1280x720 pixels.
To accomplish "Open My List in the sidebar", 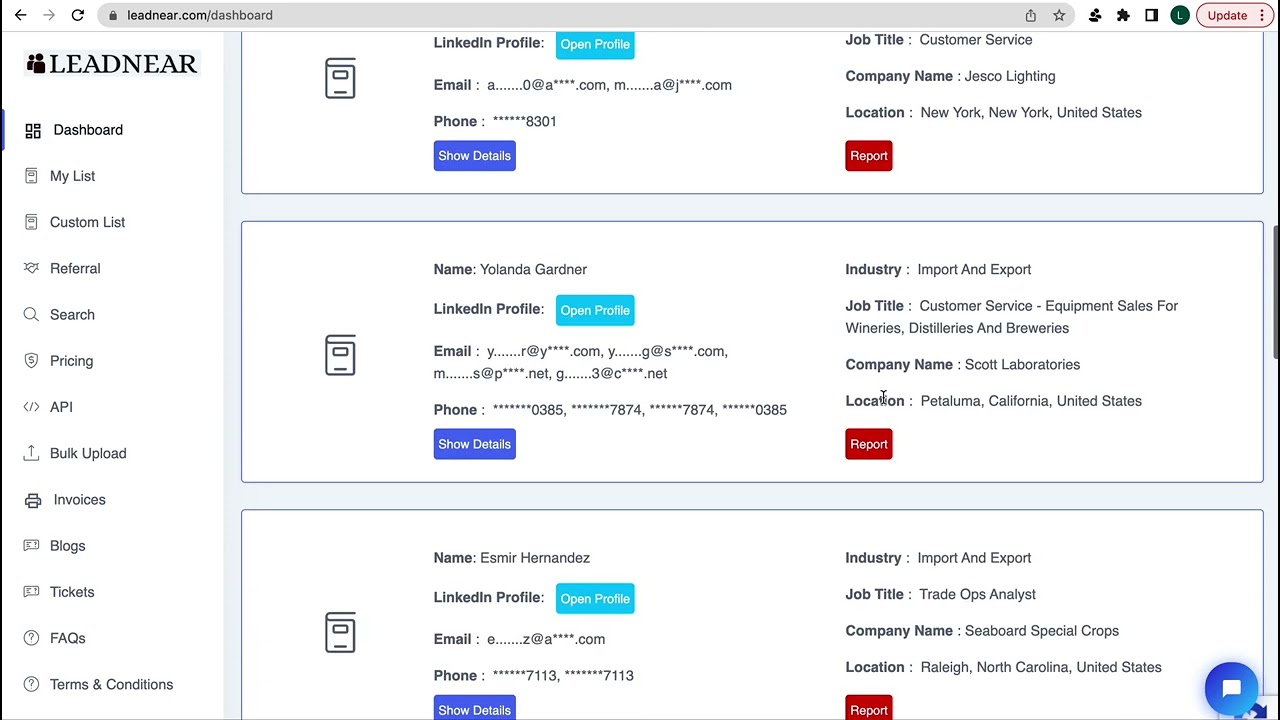I will (x=72, y=176).
